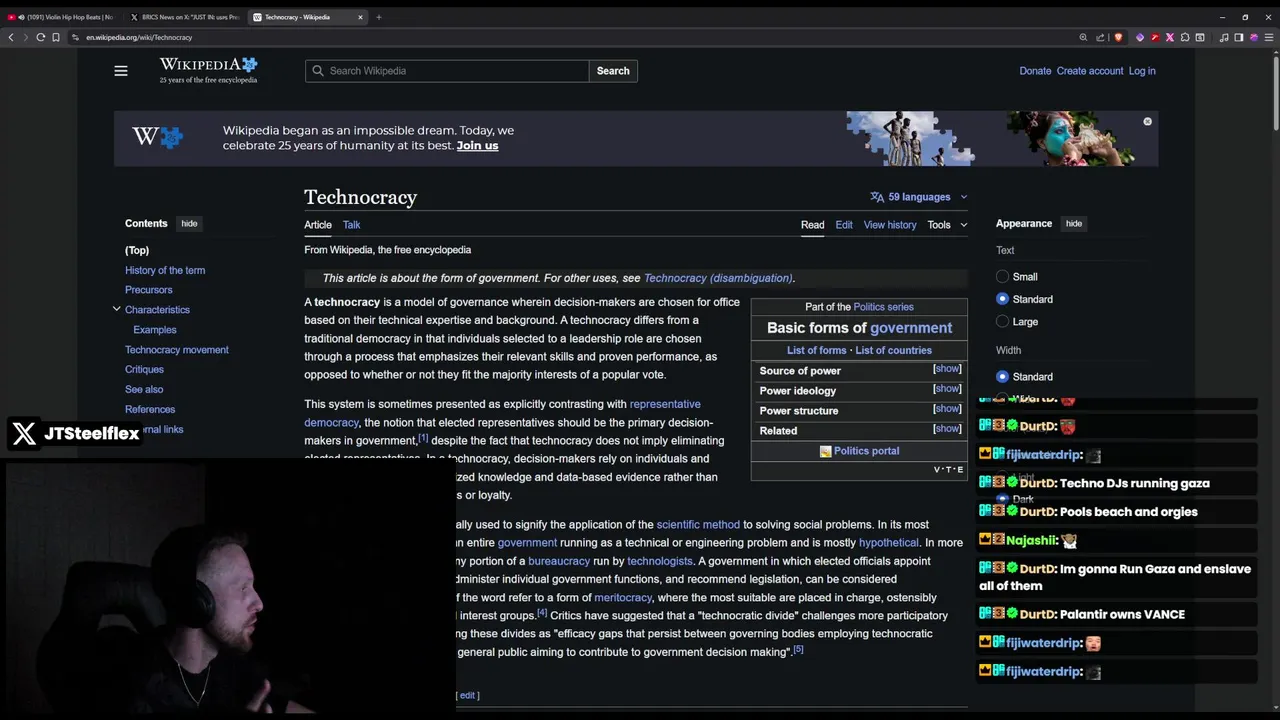Open the representative democracy link
The height and width of the screenshot is (720, 1280).
pos(665,404)
